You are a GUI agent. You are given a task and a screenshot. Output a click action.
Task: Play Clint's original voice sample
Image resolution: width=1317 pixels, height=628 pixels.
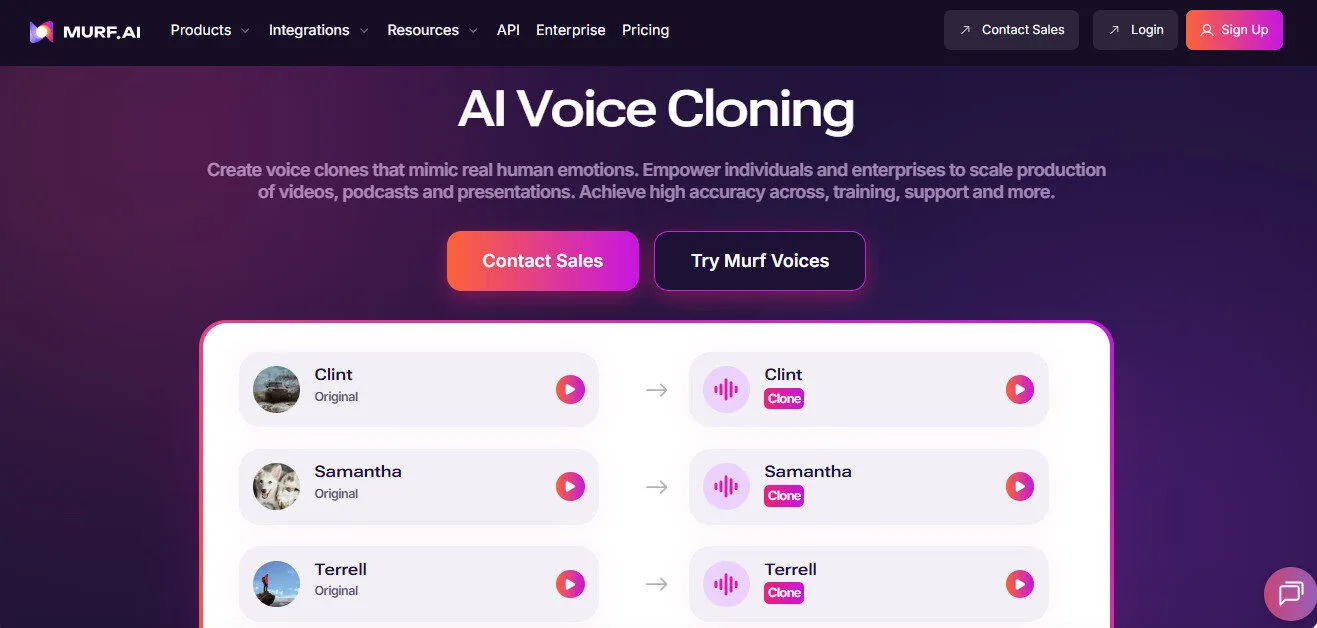pos(570,389)
